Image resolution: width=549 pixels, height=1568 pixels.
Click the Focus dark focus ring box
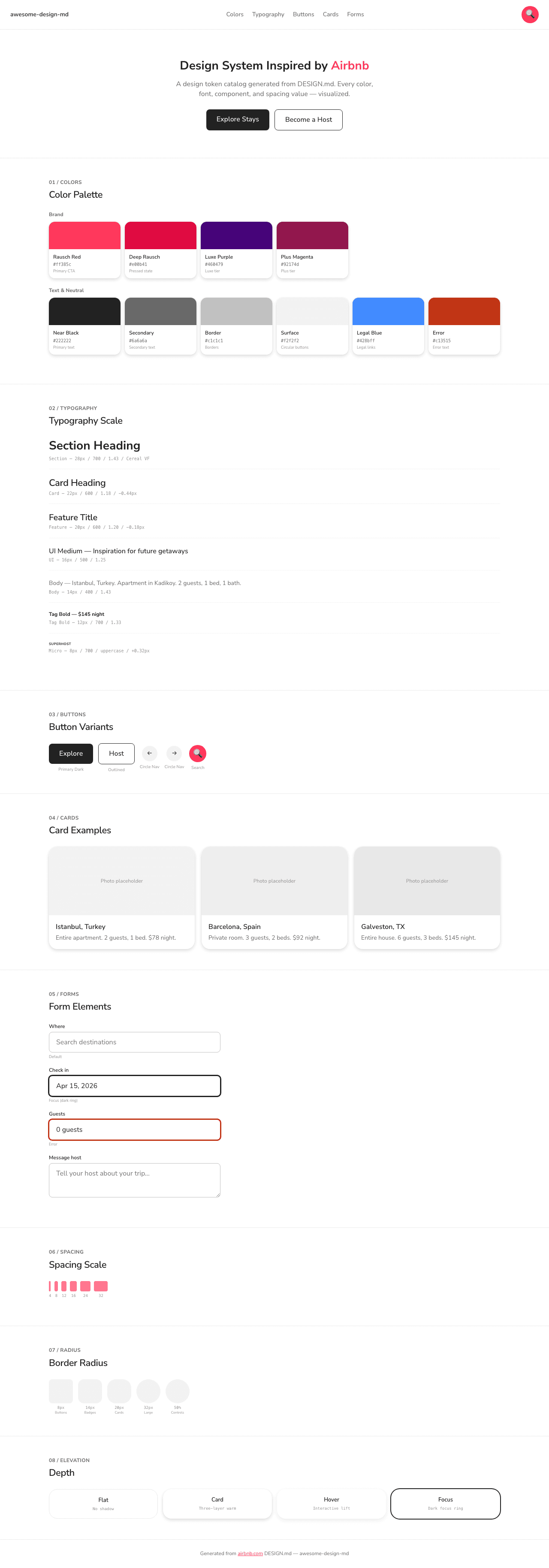[446, 1504]
